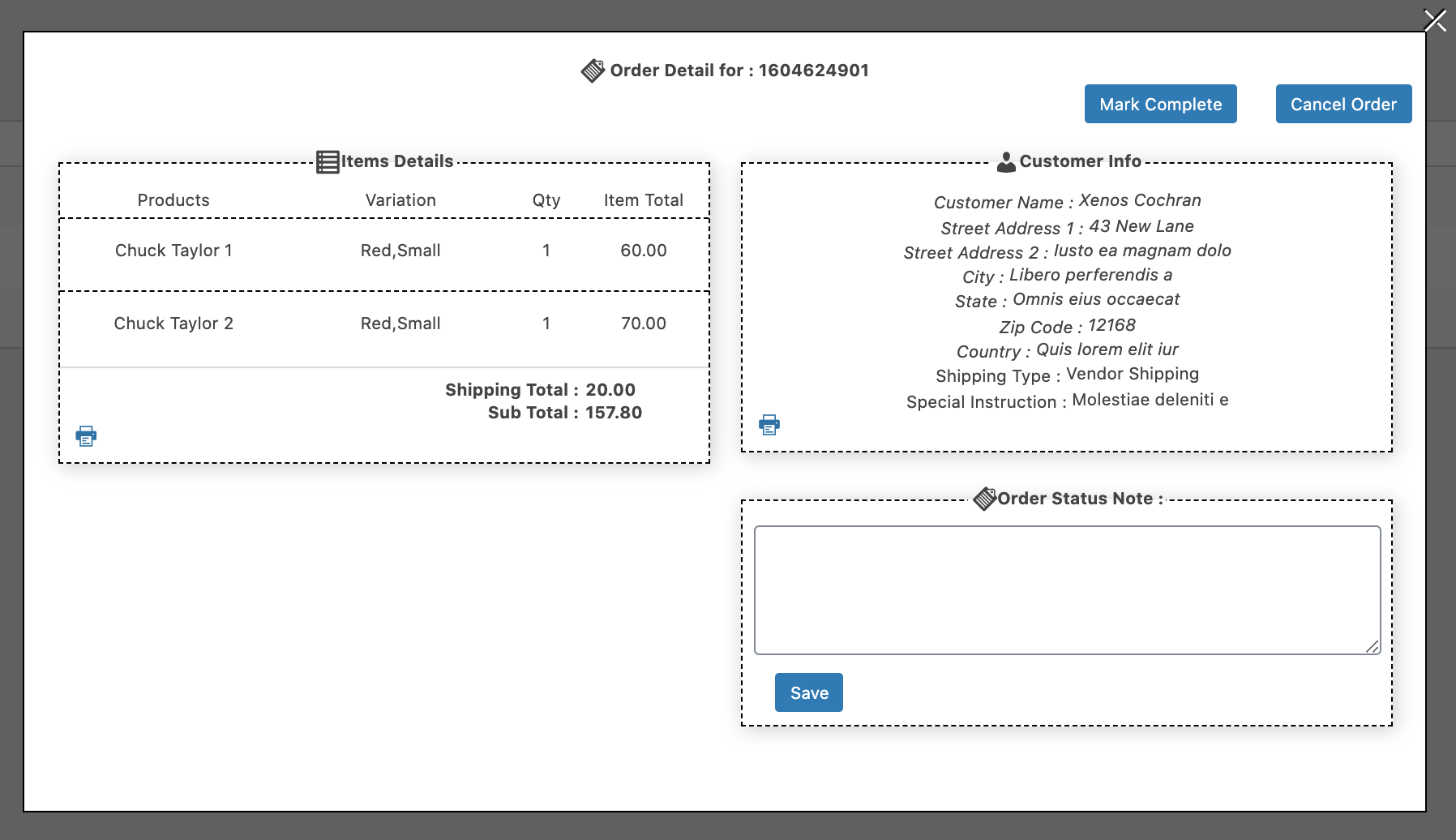Click the Cancel Order button
This screenshot has width=1456, height=840.
coord(1344,104)
